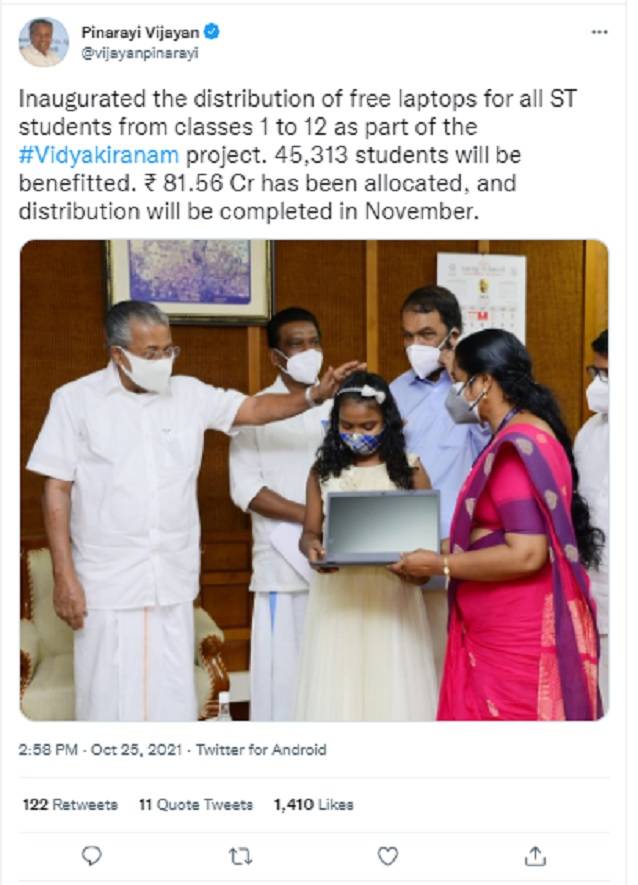The width and height of the screenshot is (638, 885).
Task: Click the tweet text about free laptops
Action: point(298,155)
